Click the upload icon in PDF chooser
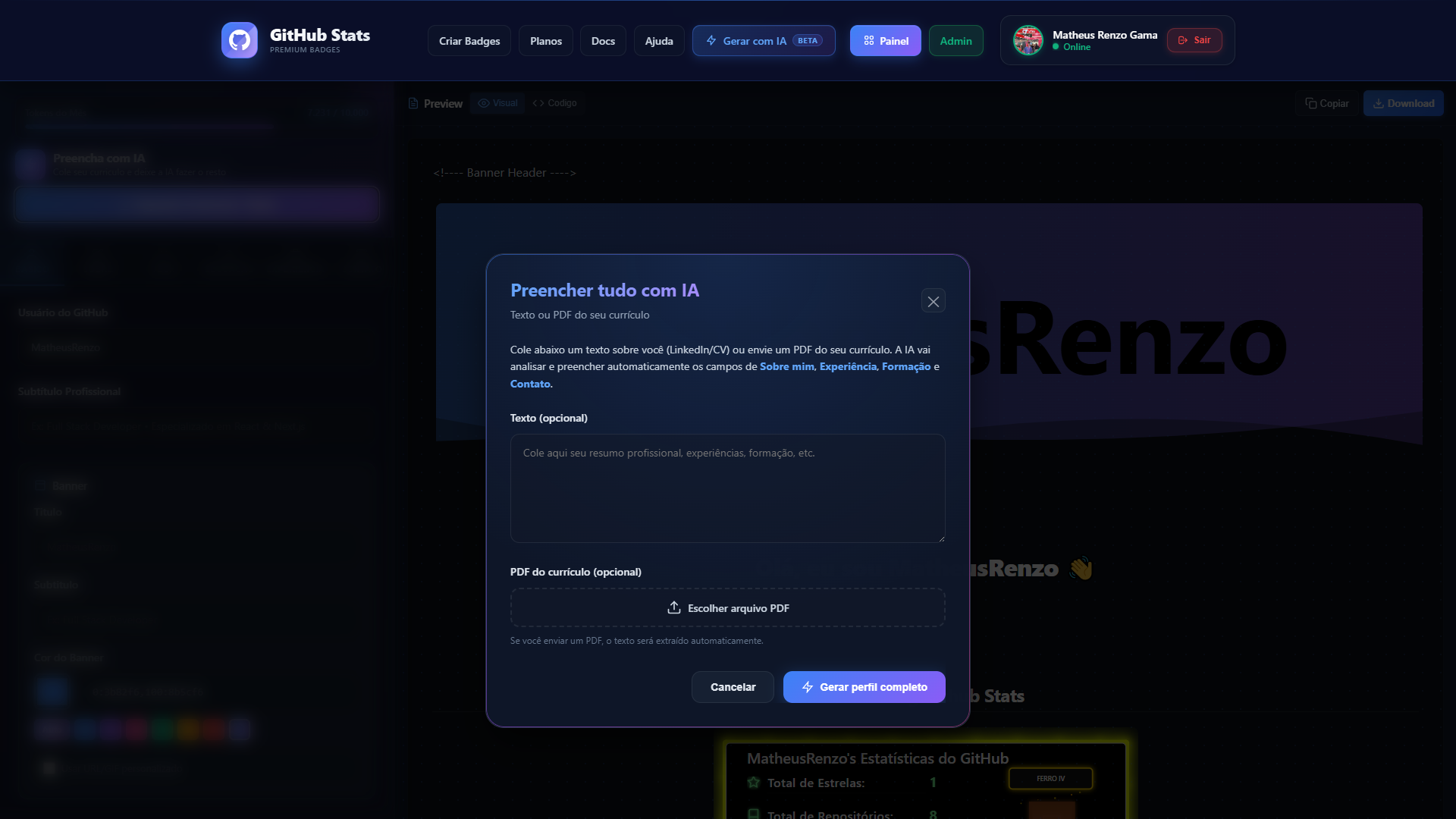The image size is (1456, 819). 674,607
